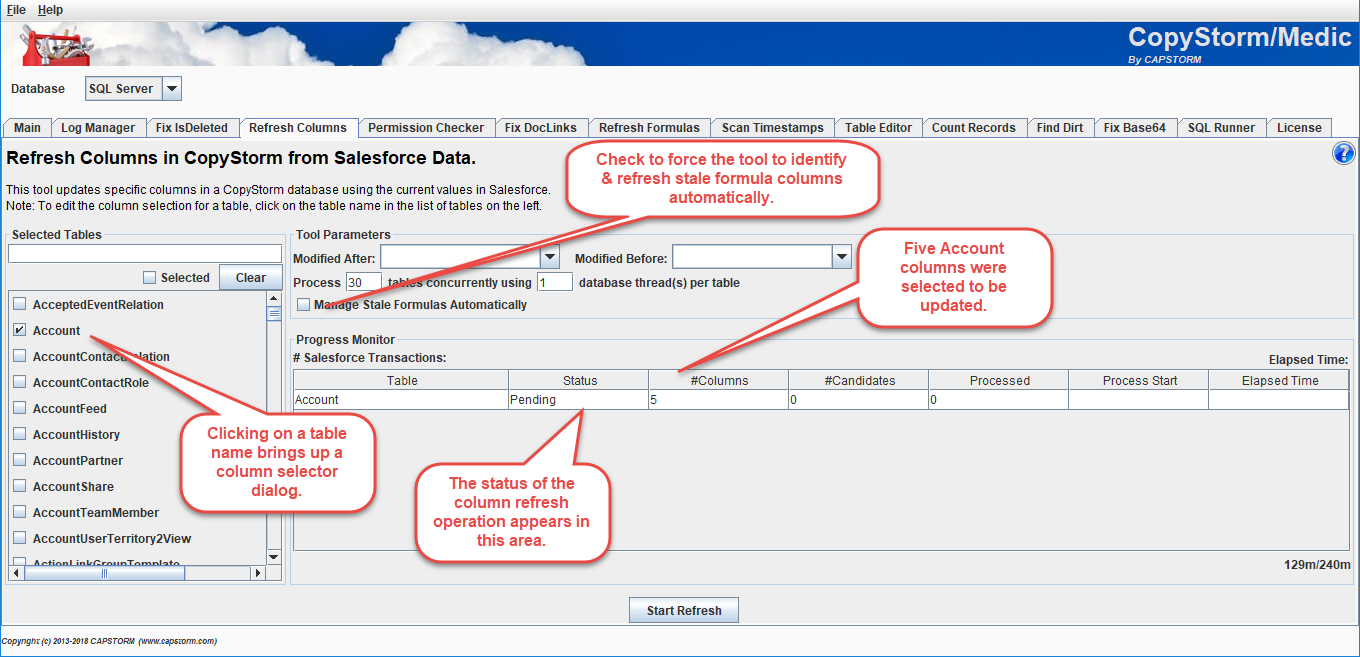This screenshot has height=657, width=1360.
Task: Click the Pending status cell
Action: click(x=579, y=400)
